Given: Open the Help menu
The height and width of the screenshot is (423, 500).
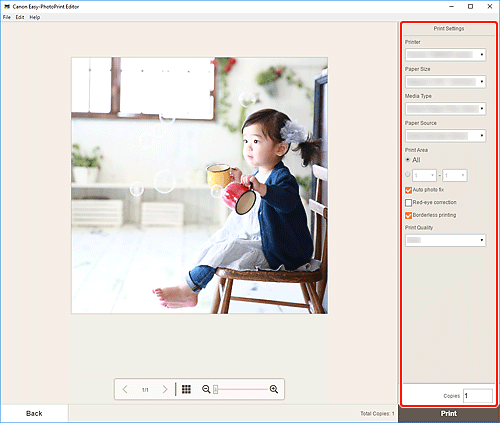Looking at the screenshot, I should tap(35, 17).
